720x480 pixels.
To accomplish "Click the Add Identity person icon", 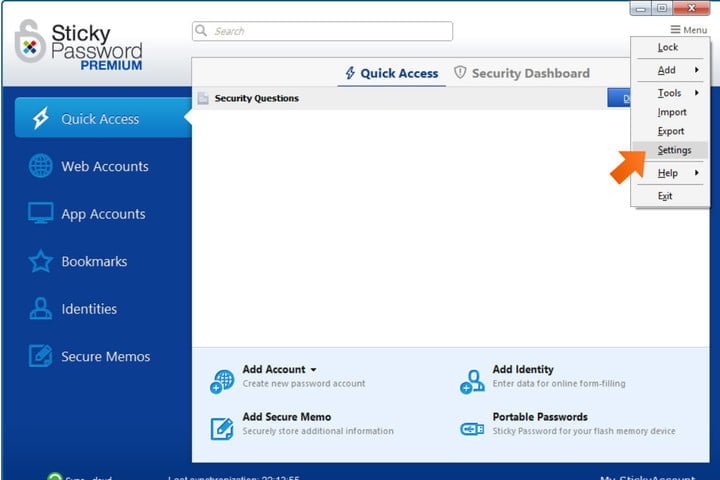I will [x=472, y=382].
